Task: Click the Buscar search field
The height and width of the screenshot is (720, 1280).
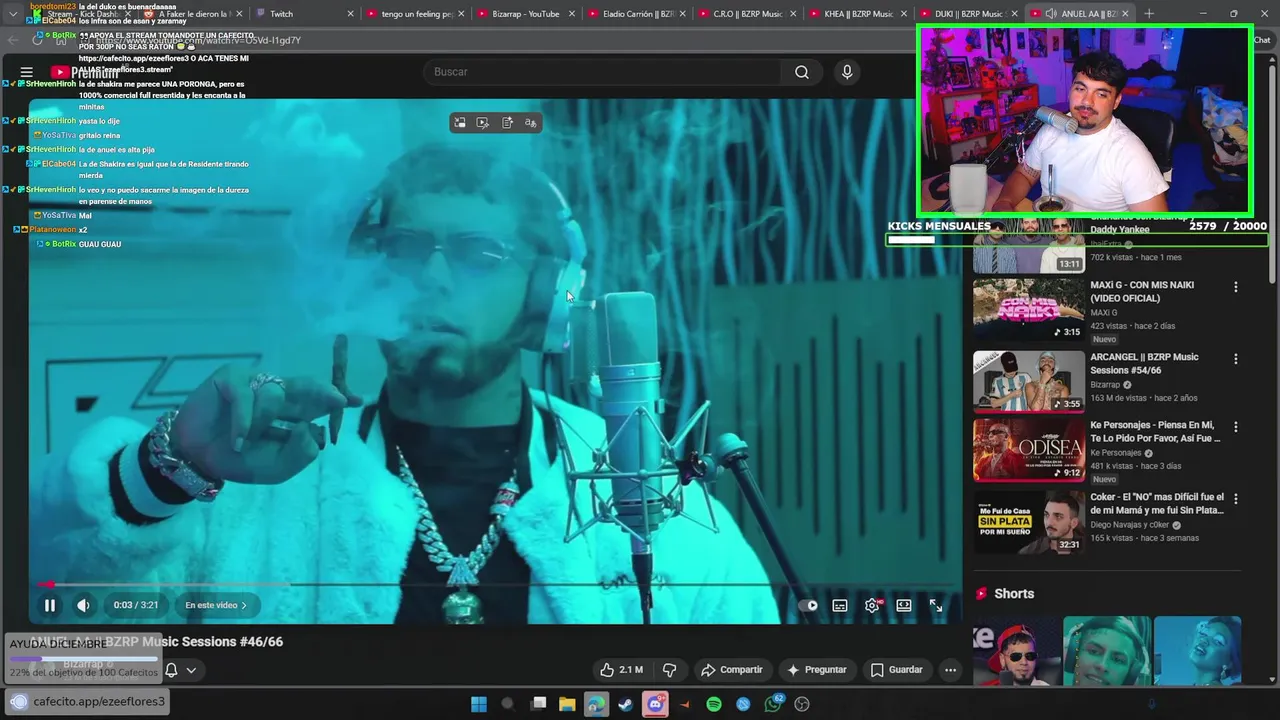Action: point(601,72)
